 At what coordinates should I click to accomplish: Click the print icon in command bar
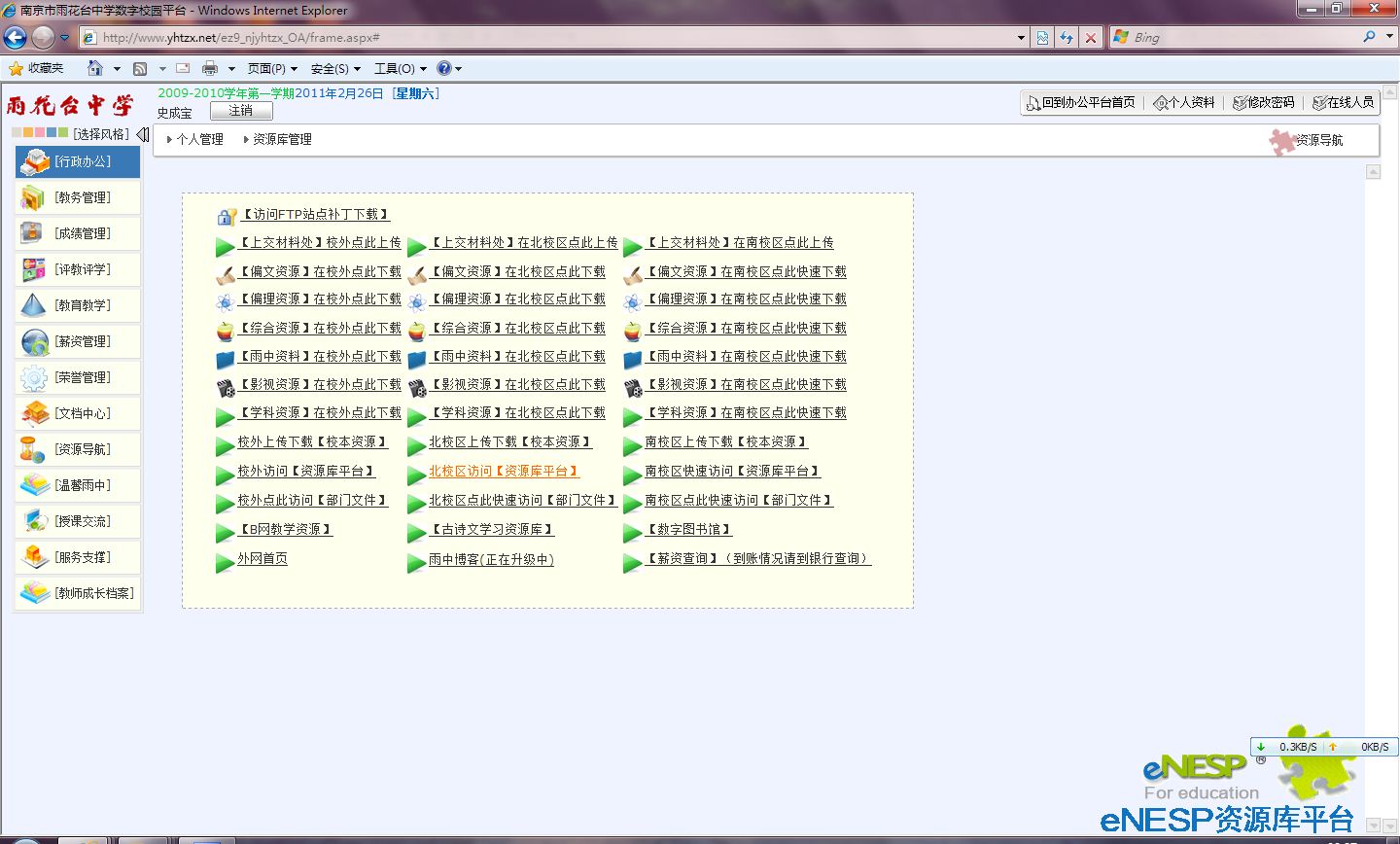(209, 69)
